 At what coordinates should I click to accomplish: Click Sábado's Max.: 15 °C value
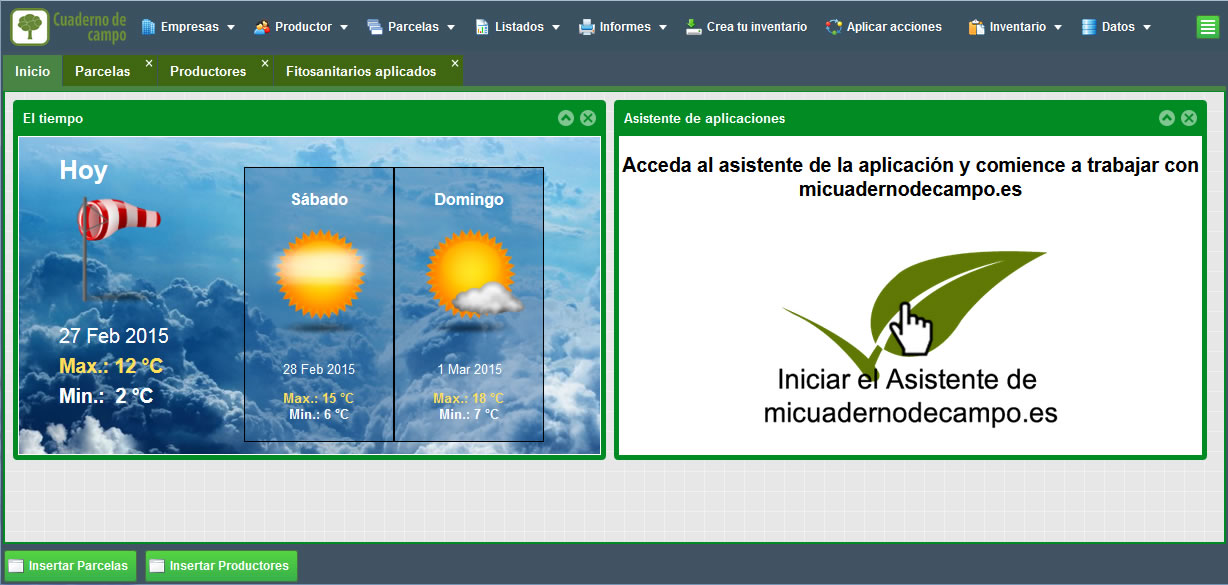pyautogui.click(x=318, y=399)
